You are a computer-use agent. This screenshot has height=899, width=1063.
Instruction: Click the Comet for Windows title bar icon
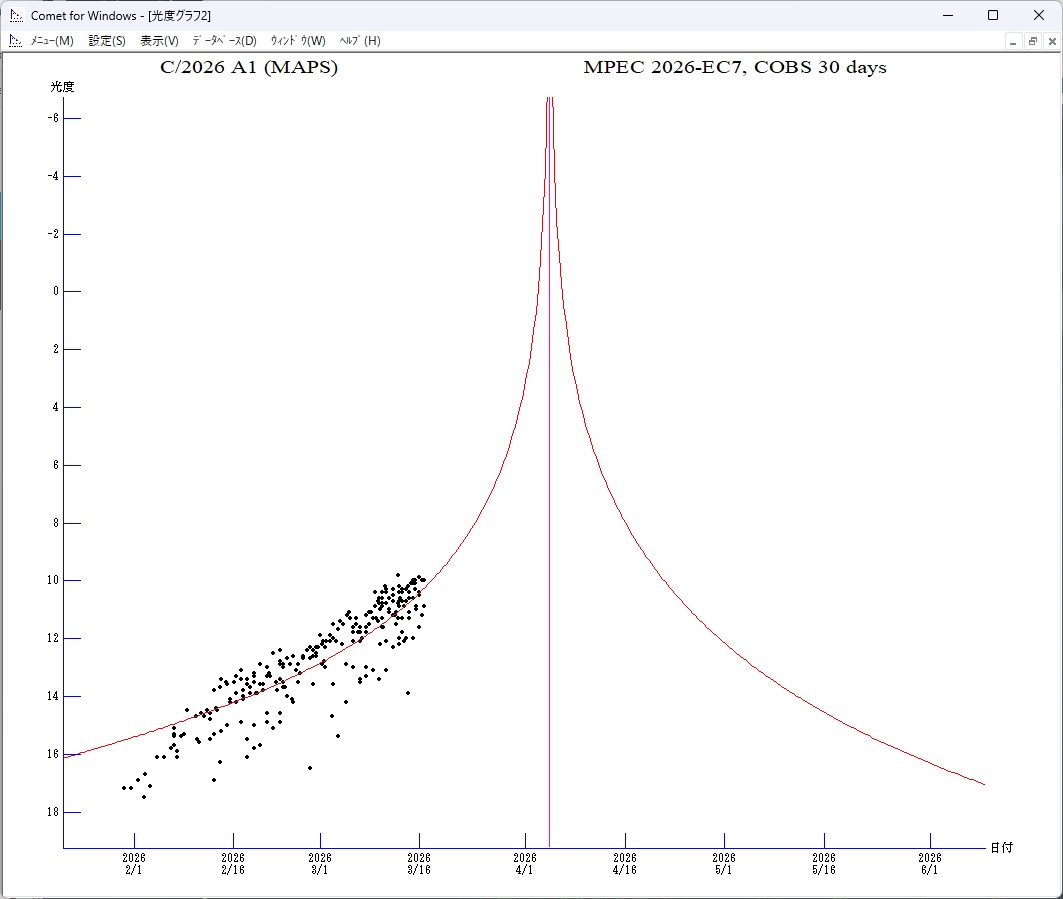pos(16,15)
